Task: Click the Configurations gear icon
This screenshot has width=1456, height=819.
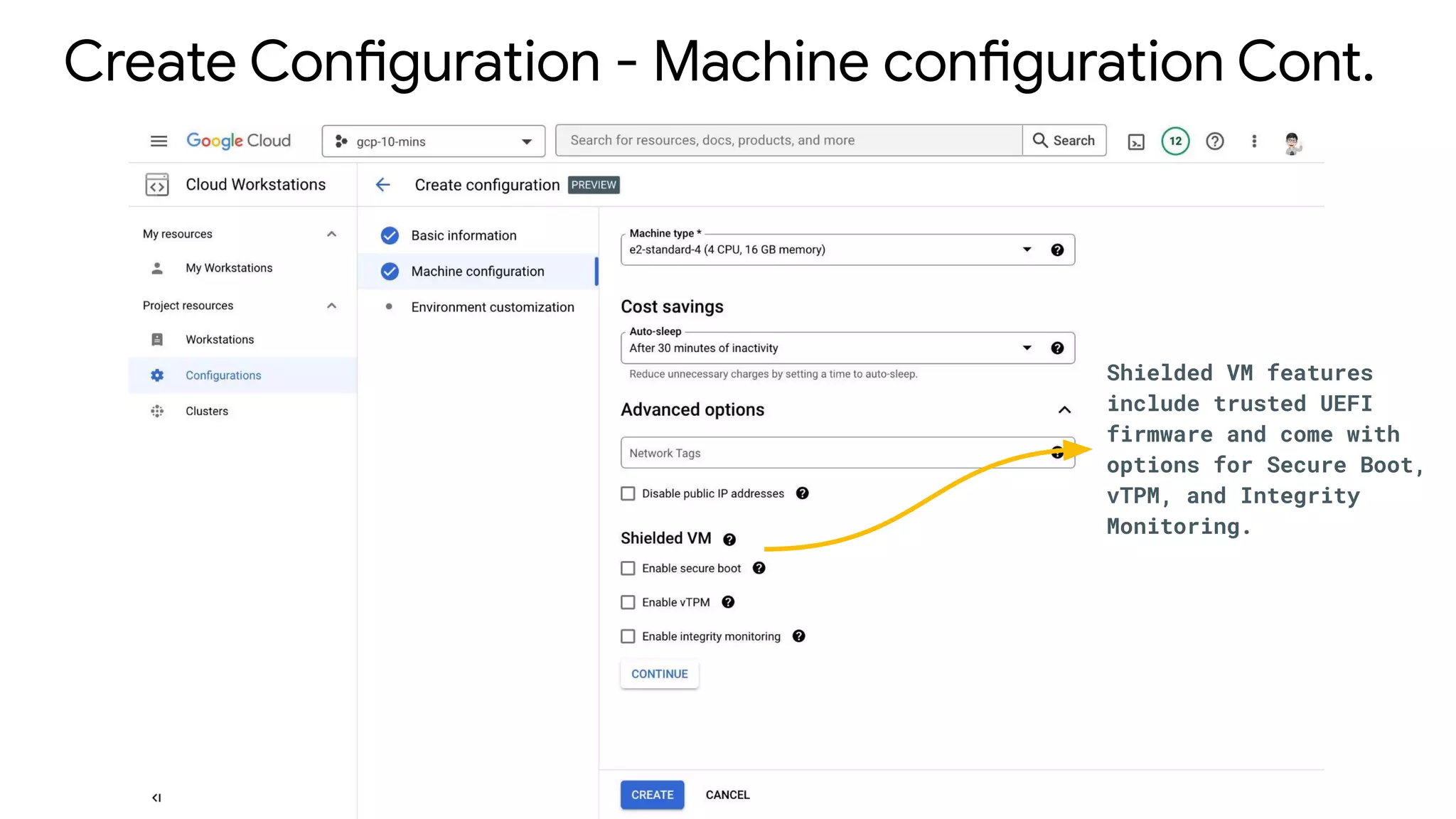Action: pyautogui.click(x=157, y=375)
